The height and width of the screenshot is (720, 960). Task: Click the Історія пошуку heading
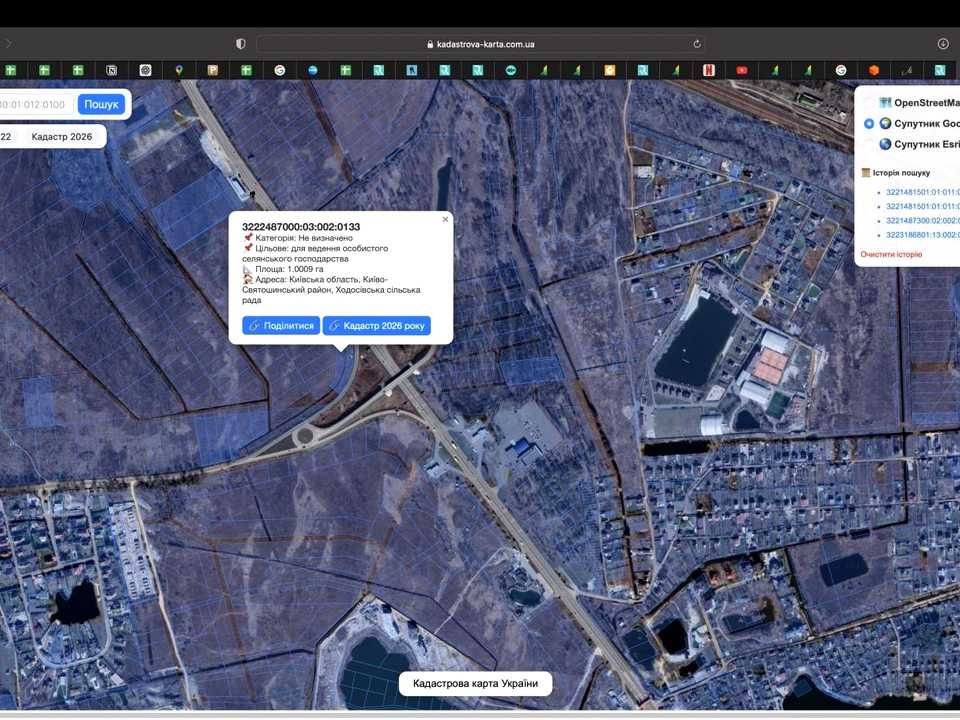(901, 173)
